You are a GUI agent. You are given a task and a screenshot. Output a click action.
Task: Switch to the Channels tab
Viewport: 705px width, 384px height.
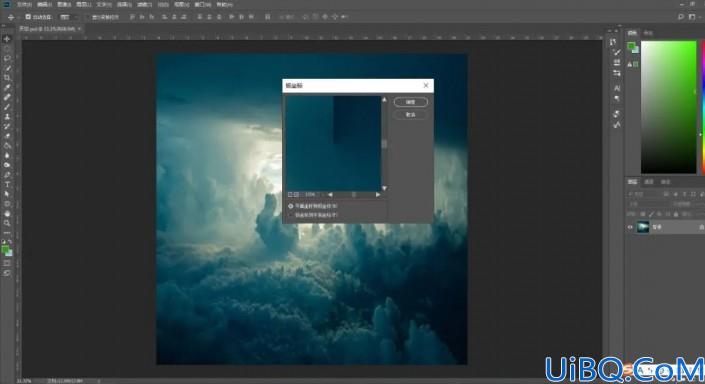pos(649,182)
